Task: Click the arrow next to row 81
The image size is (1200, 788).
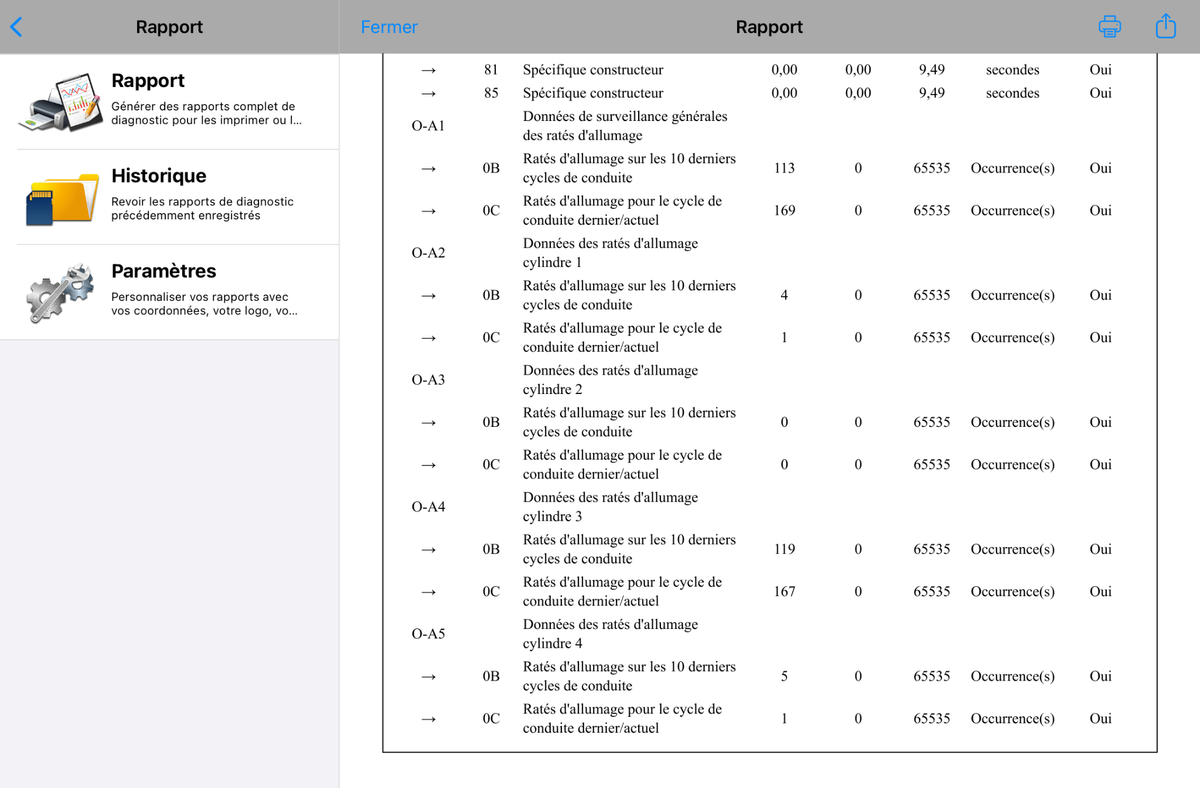Action: pyautogui.click(x=428, y=70)
